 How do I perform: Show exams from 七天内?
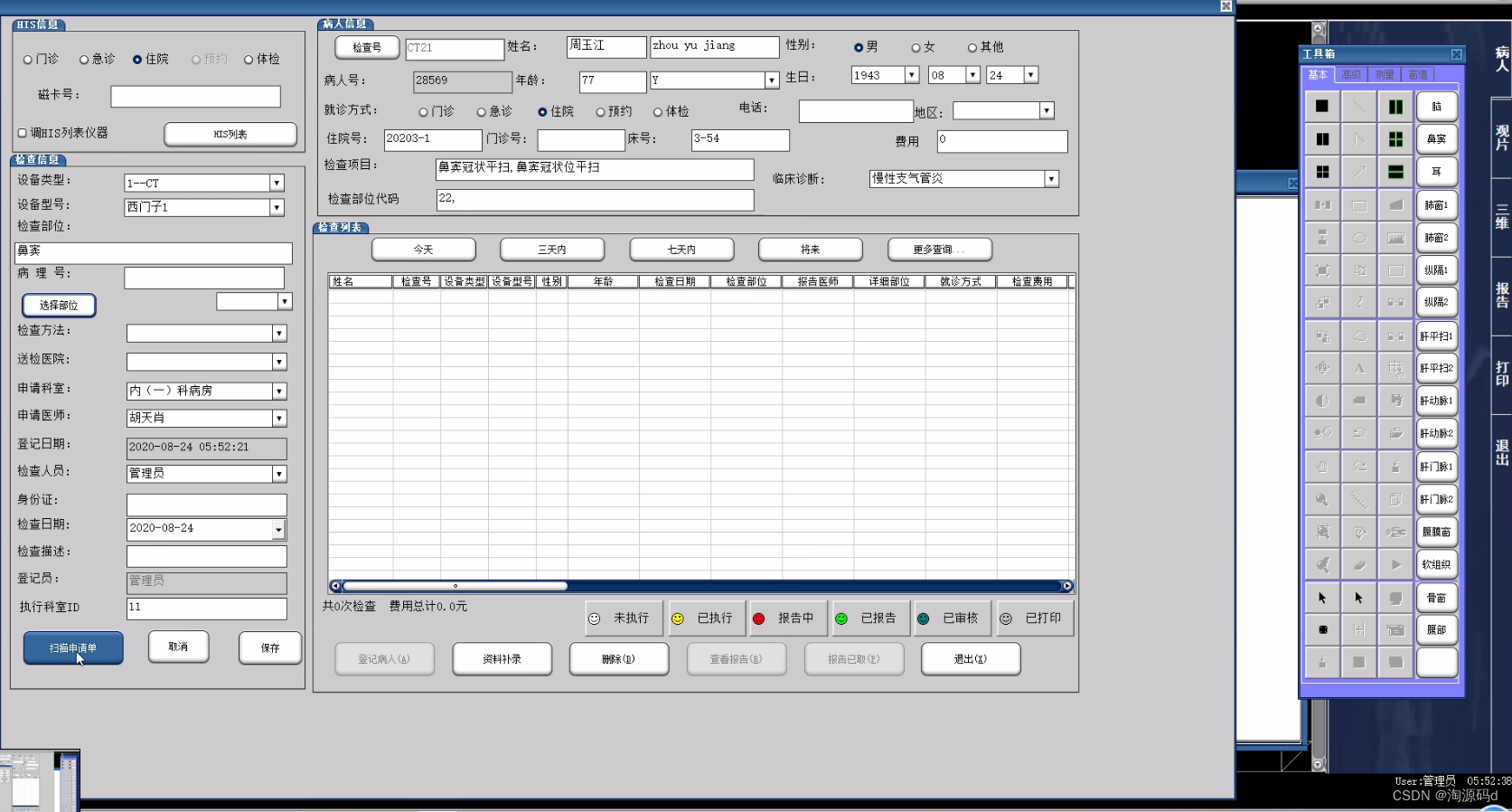681,250
